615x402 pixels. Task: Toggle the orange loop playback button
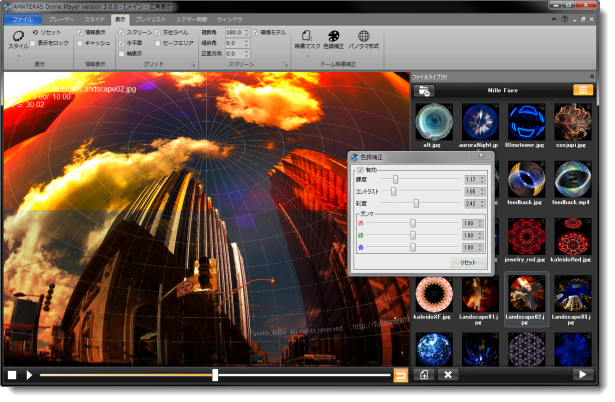click(x=400, y=375)
